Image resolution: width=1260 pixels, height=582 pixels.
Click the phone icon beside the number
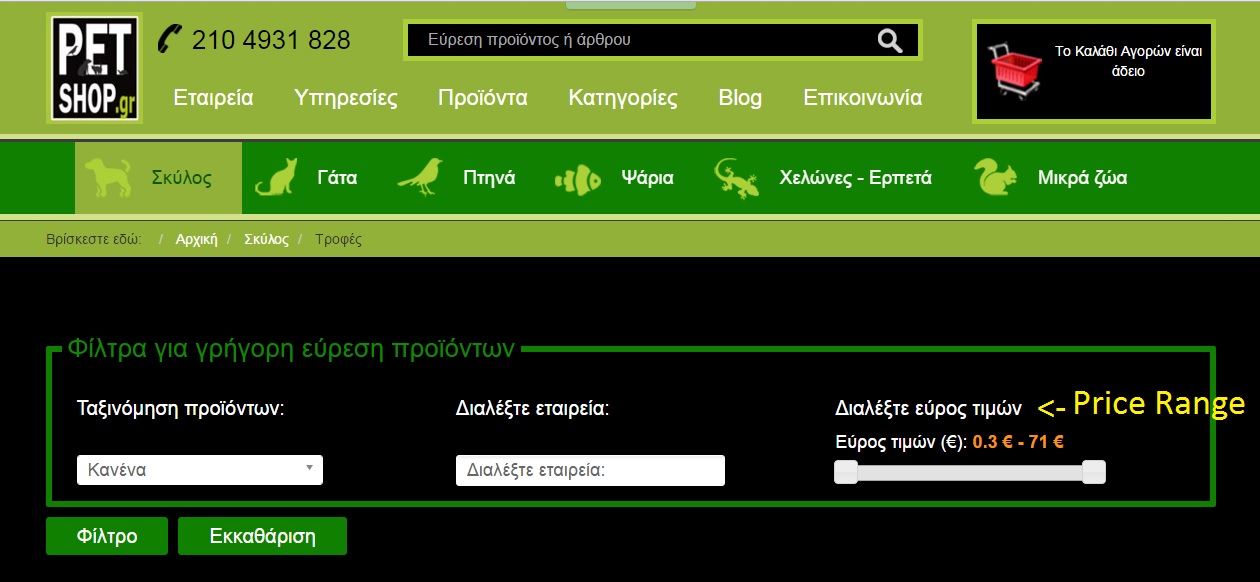click(x=170, y=39)
